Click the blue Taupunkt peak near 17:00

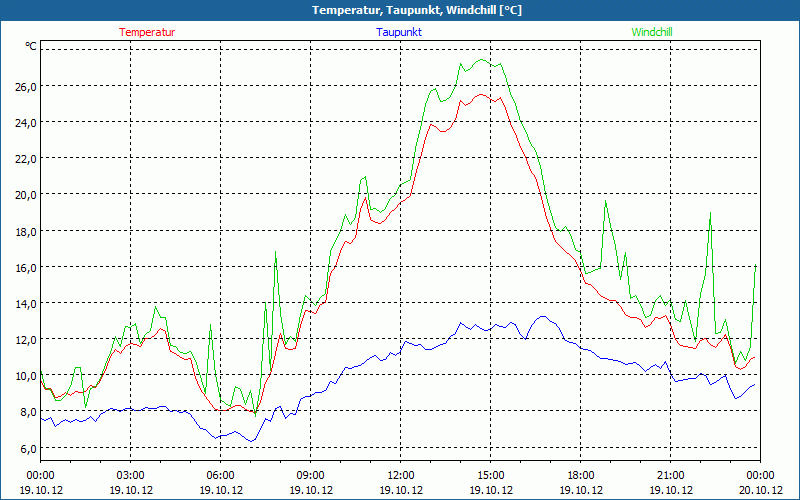(543, 316)
